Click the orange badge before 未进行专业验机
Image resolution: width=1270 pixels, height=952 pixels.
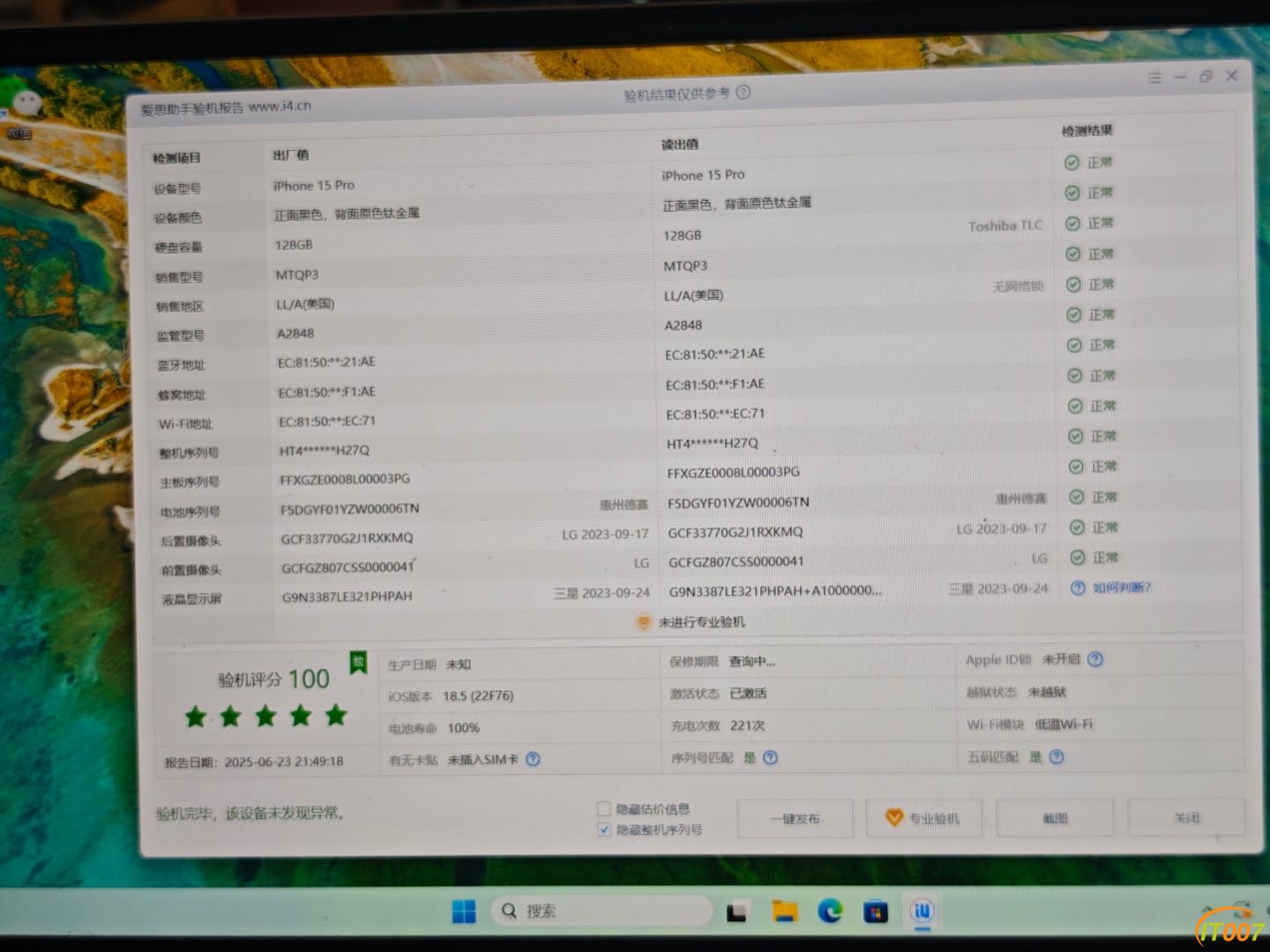[x=644, y=622]
